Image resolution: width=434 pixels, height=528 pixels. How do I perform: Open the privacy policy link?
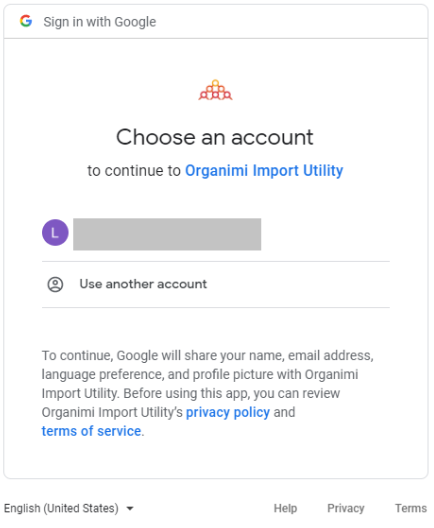[228, 412]
